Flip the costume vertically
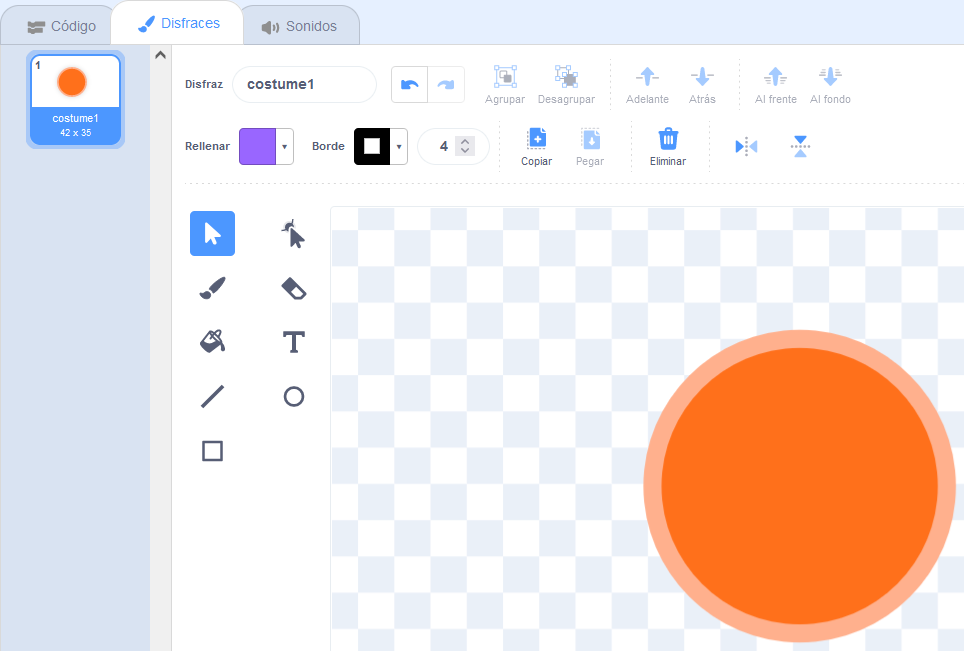Image resolution: width=964 pixels, height=651 pixels. [x=799, y=146]
